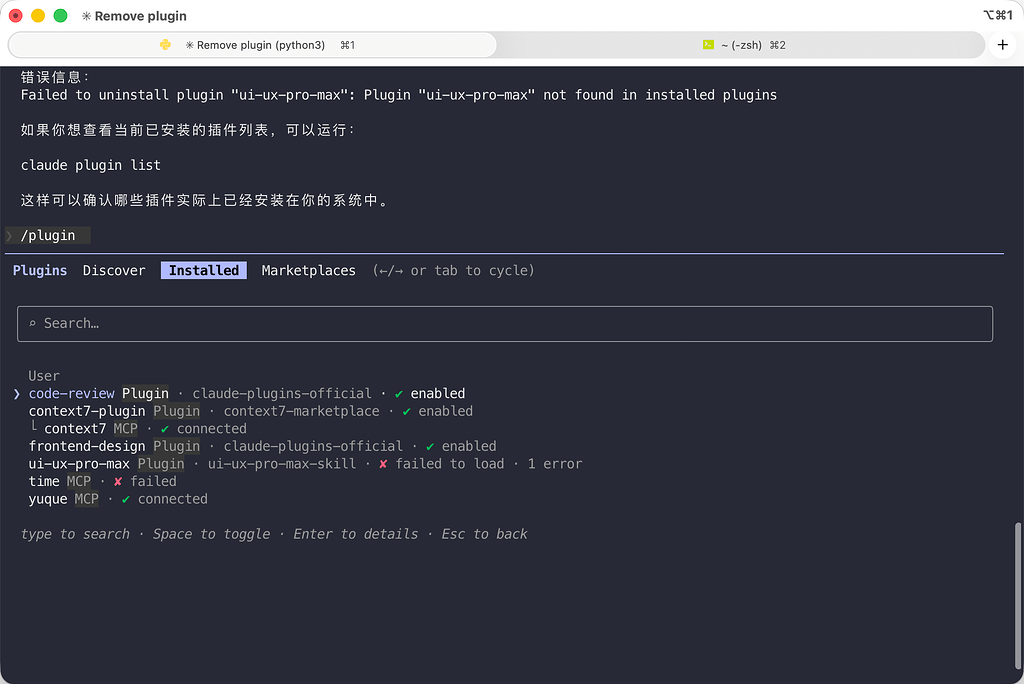
Task: Switch to the Remove plugin (python3) tab
Action: coord(253,45)
